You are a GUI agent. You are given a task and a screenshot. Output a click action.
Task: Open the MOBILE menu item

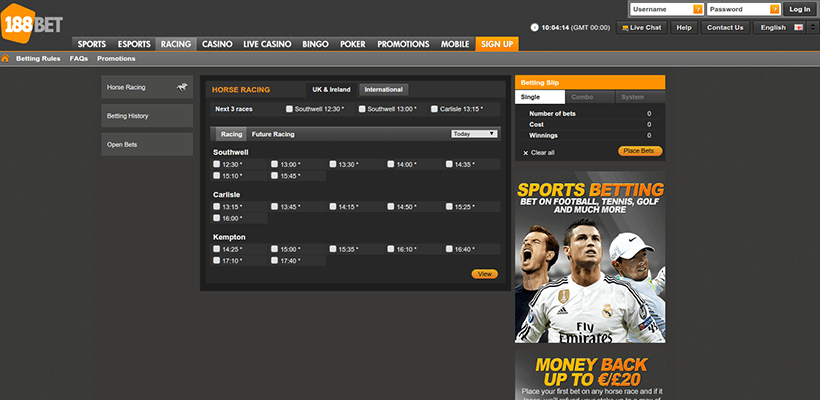[455, 44]
